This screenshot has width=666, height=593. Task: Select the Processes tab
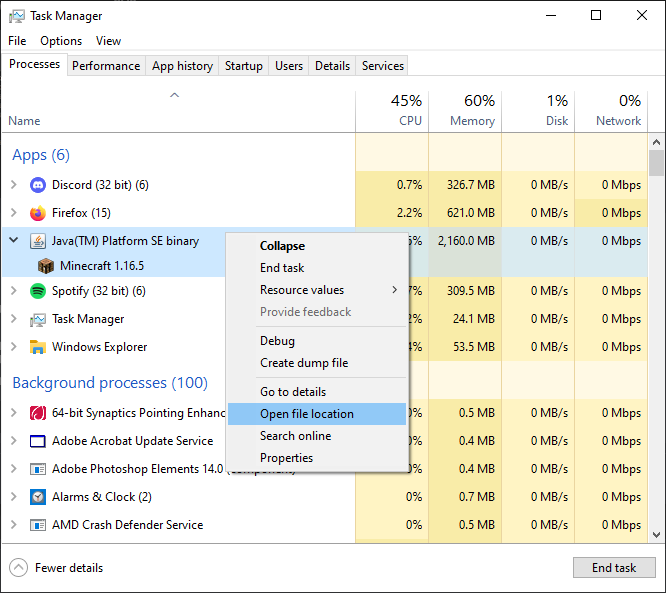pyautogui.click(x=34, y=64)
